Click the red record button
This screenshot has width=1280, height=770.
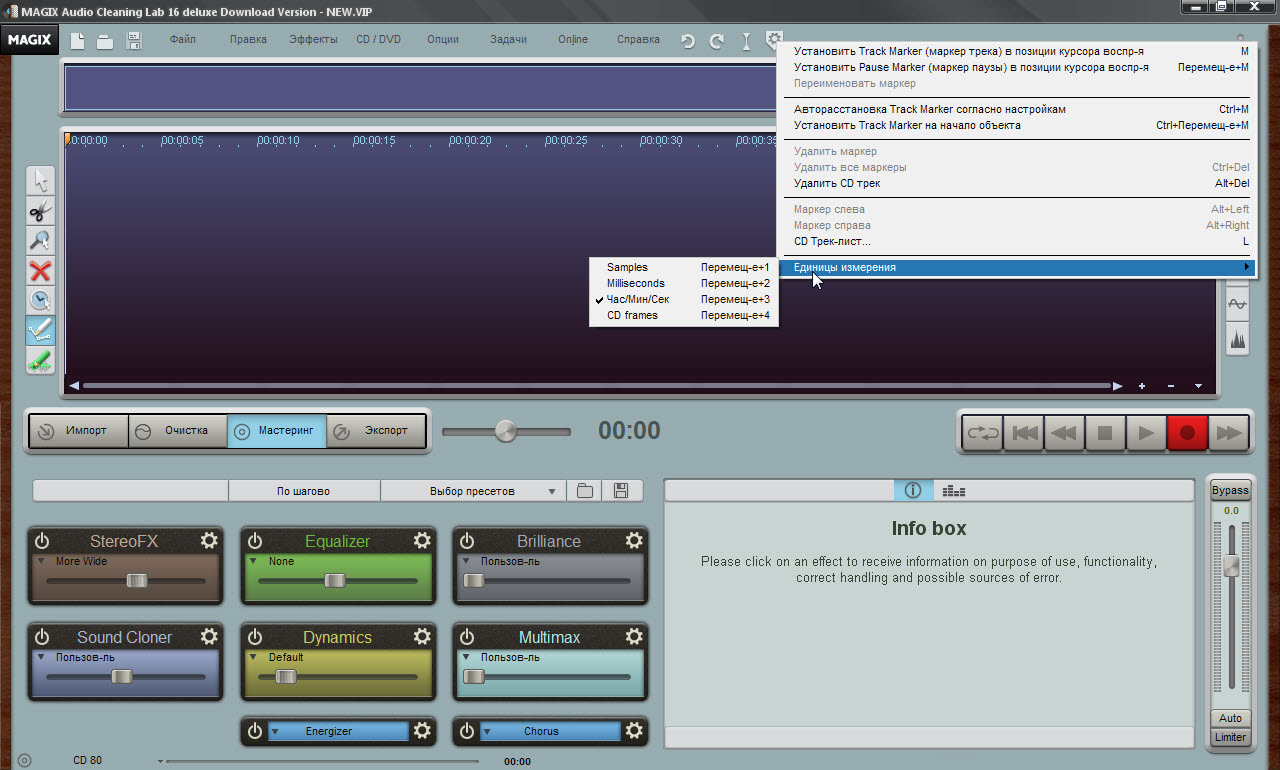1187,433
